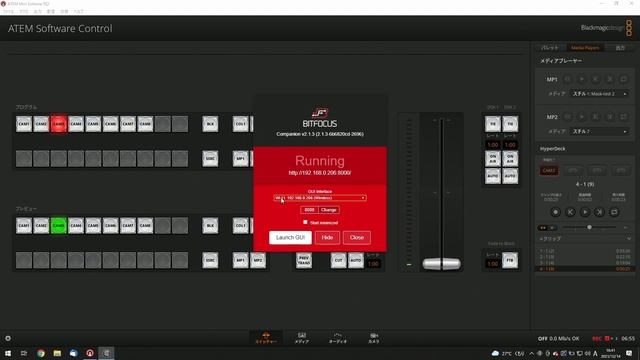Open the taskbar weather widget
This screenshot has width=640, height=360.
[x=507, y=353]
